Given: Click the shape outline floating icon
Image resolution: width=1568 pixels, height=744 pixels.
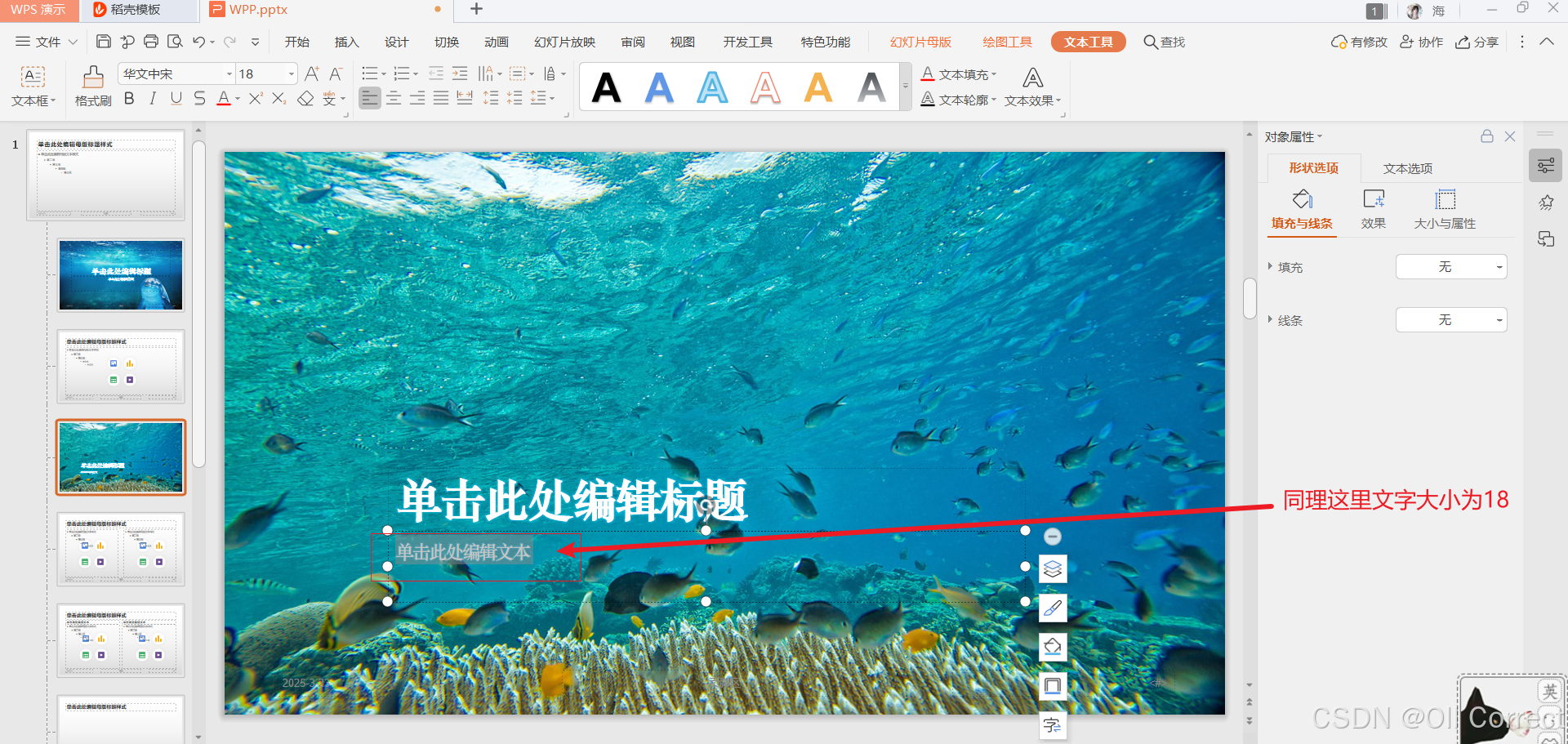Looking at the screenshot, I should coord(1053,686).
